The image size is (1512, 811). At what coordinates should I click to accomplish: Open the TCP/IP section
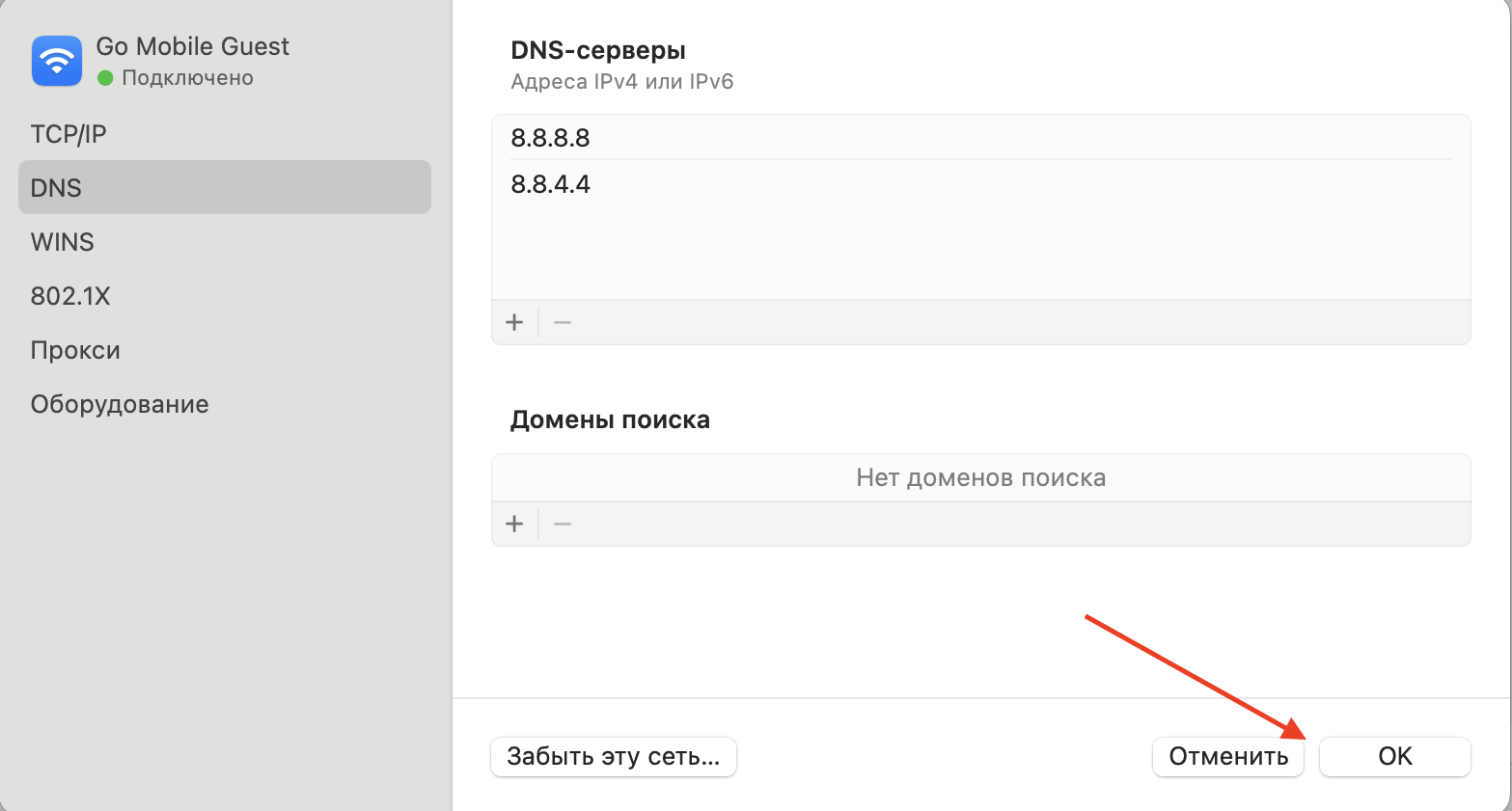click(69, 134)
